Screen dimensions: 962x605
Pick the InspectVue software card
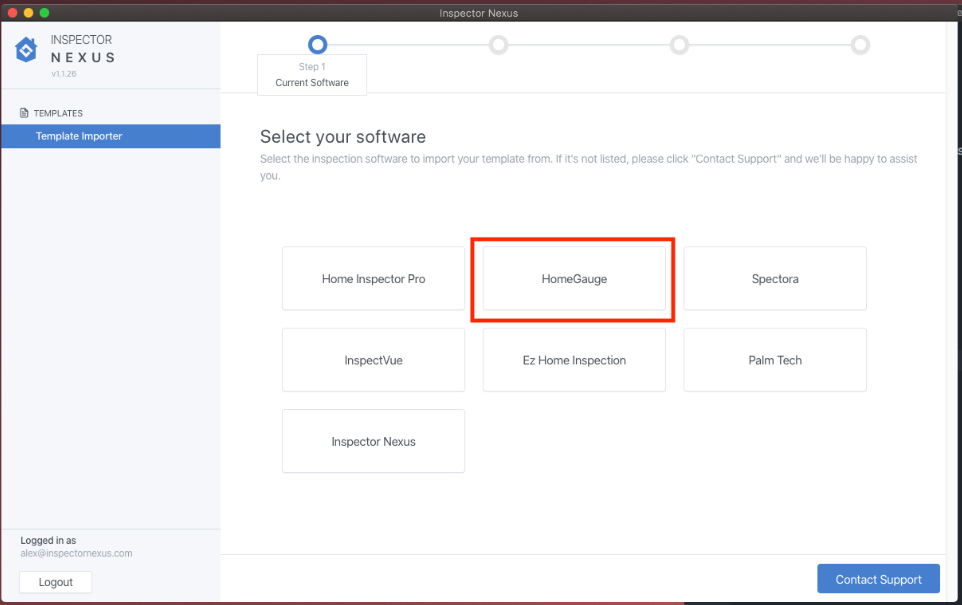(373, 360)
